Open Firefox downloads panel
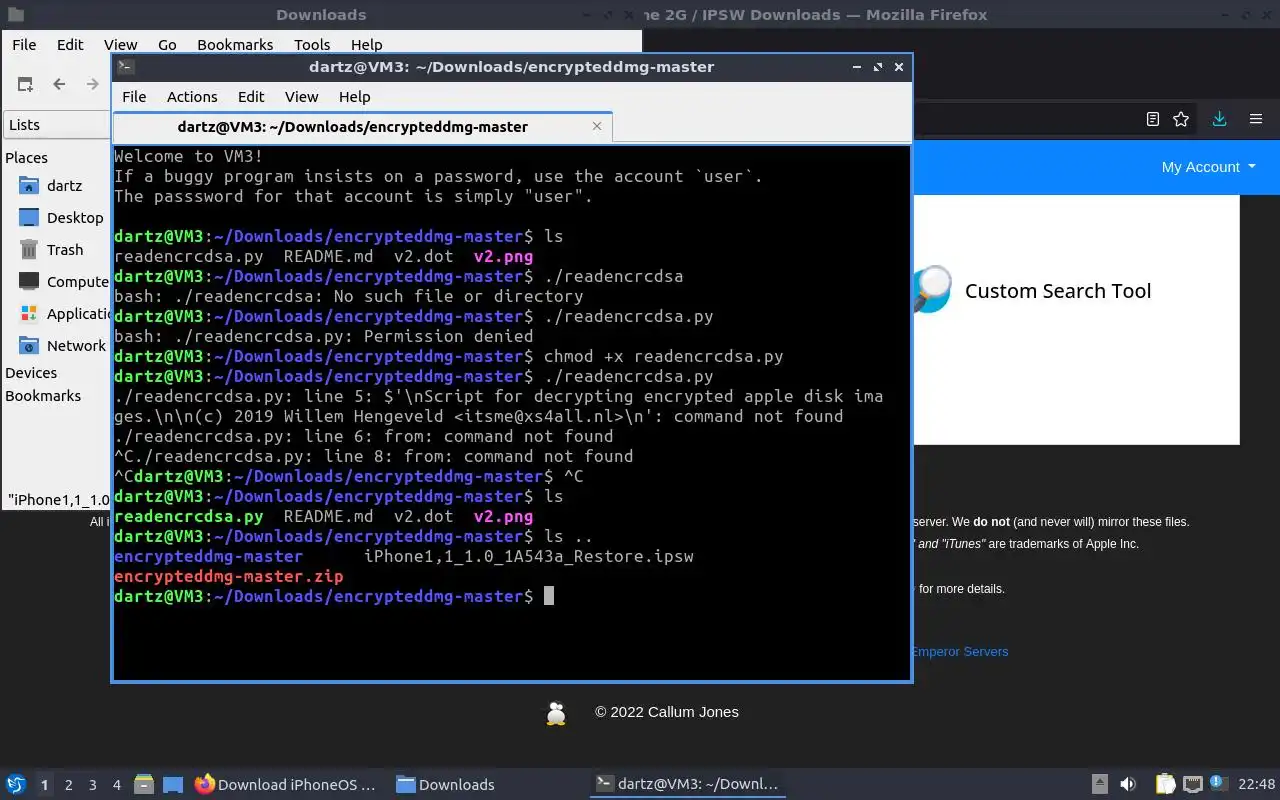This screenshot has height=800, width=1280. 1219,119
